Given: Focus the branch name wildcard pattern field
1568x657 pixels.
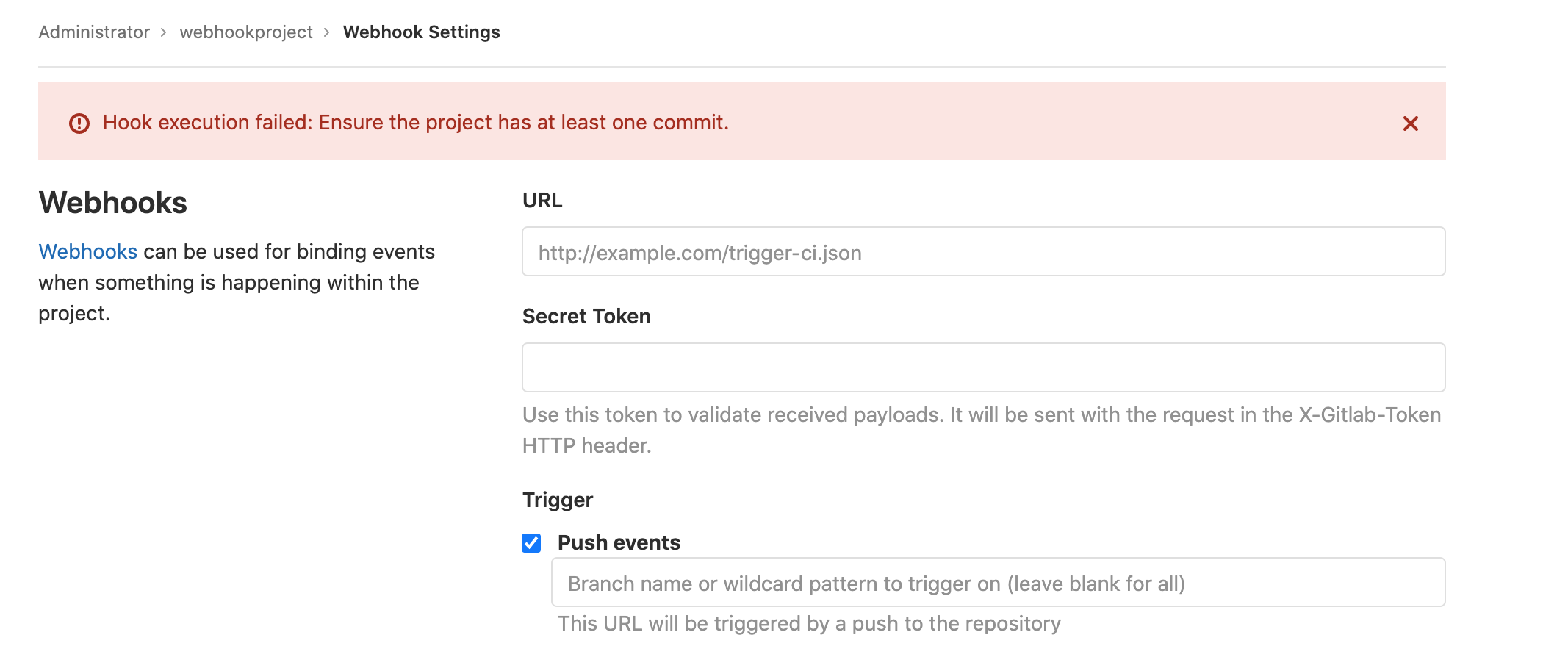Looking at the screenshot, I should pyautogui.click(x=999, y=582).
